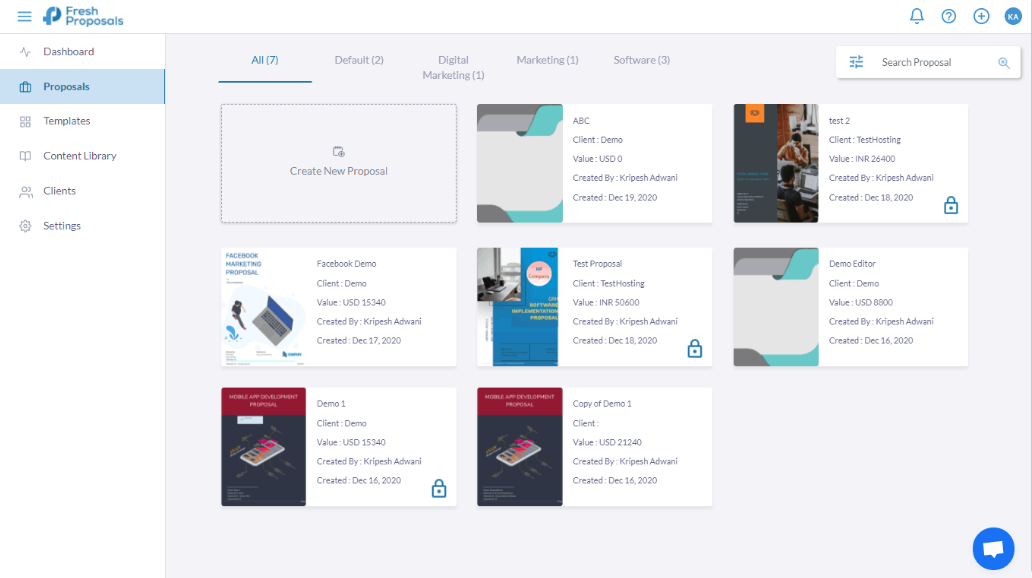1032x578 pixels.
Task: Click the KA account avatar
Action: tap(1011, 15)
